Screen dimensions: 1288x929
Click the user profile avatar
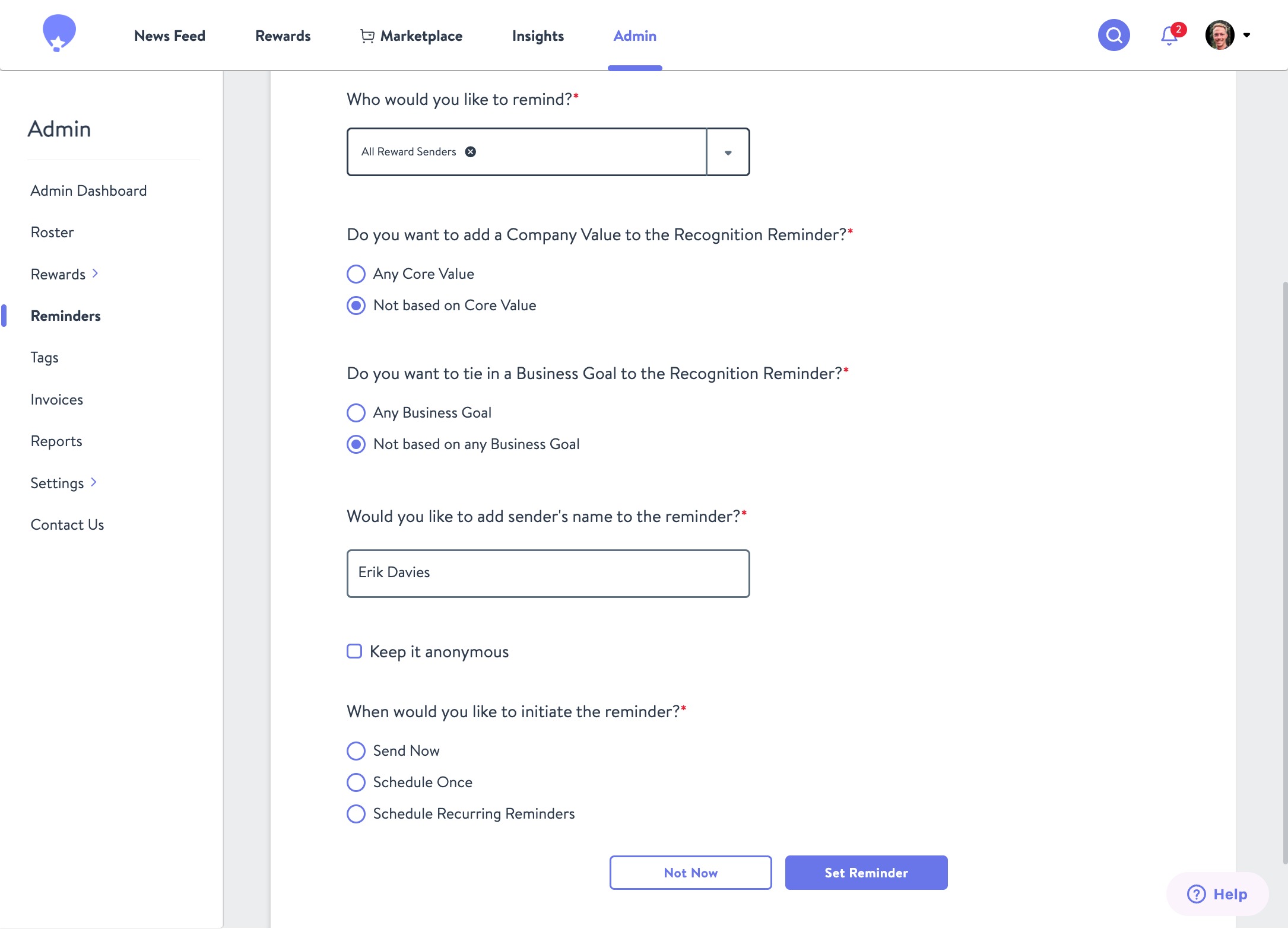pos(1219,36)
